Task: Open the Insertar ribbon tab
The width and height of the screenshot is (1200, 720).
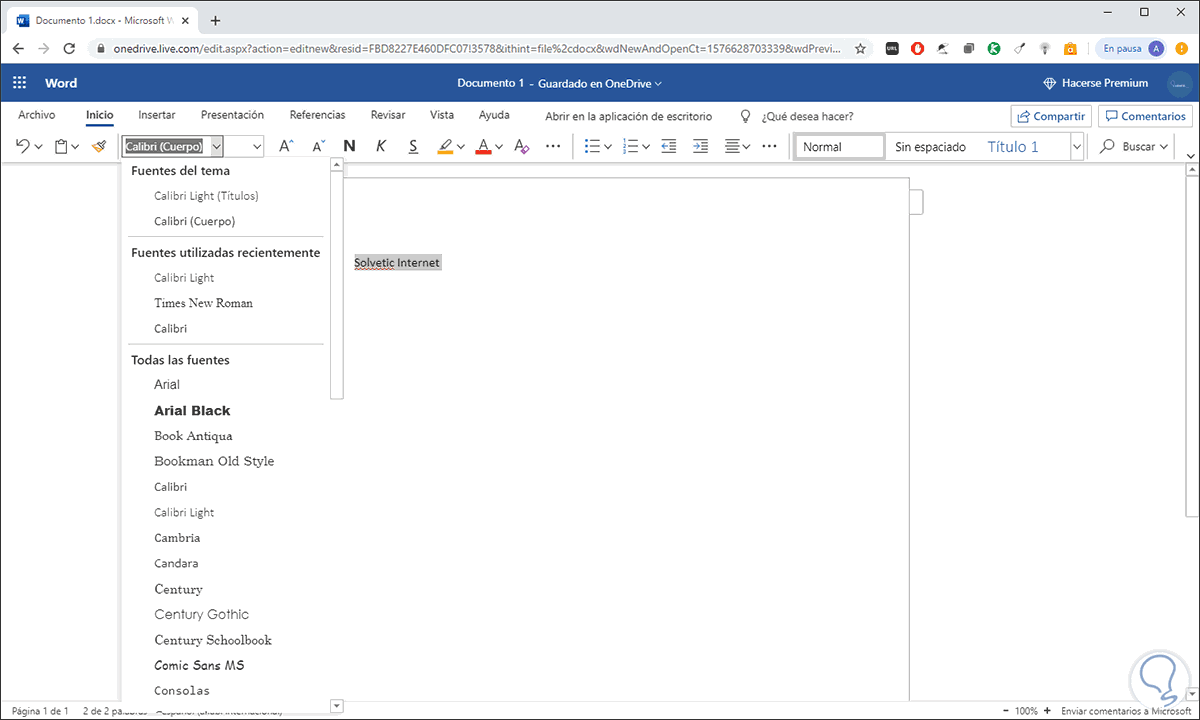Action: click(157, 115)
